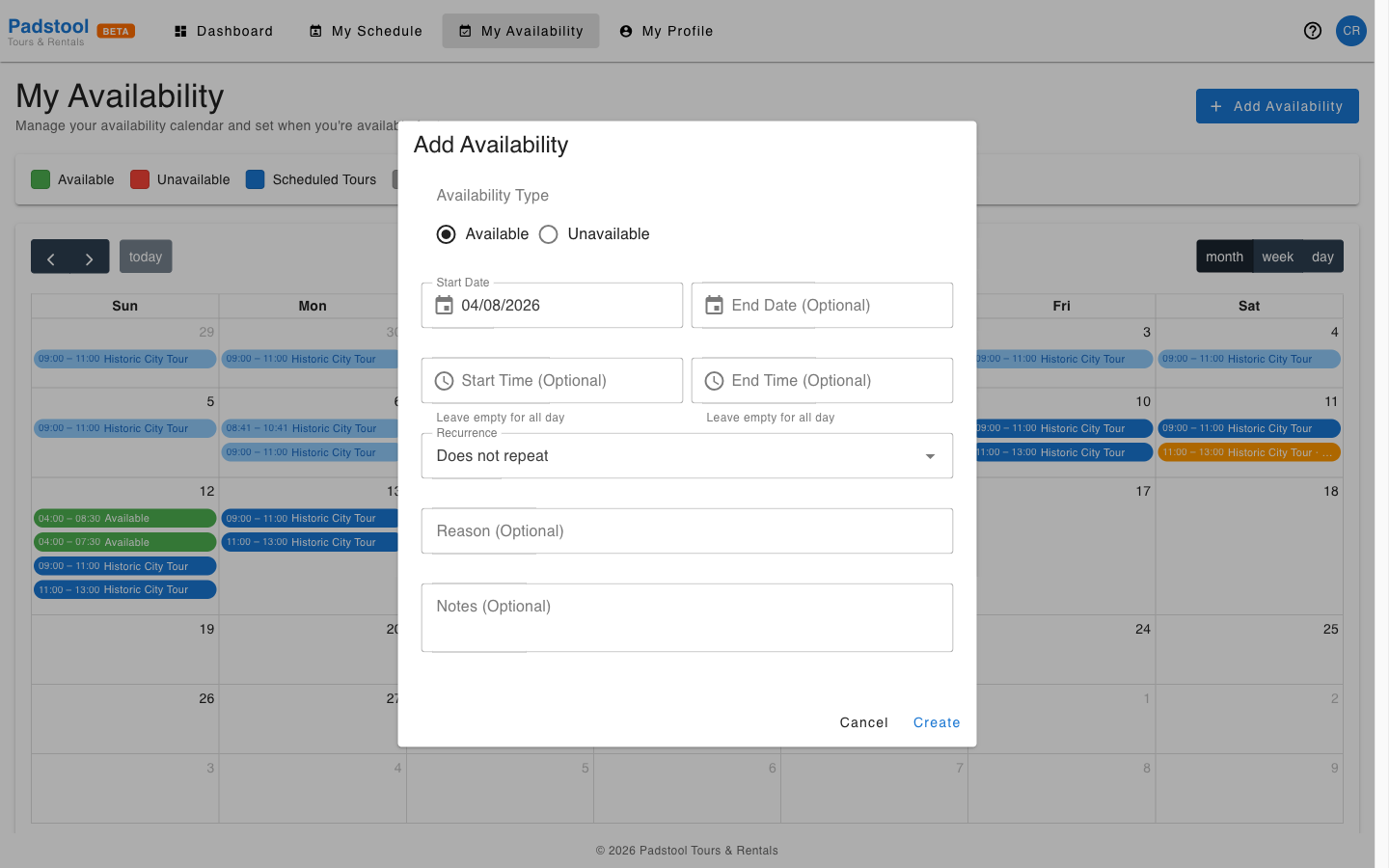1389x868 pixels.
Task: Open the Dashboard tab
Action: click(224, 31)
